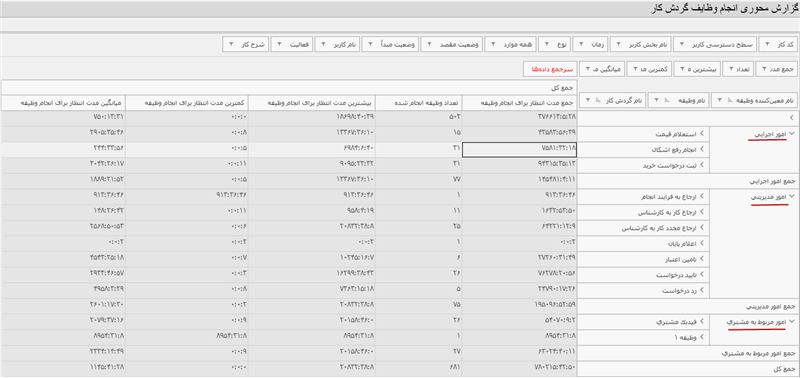Open filter arrow on میانگین data field
Screen dimensions: 800x378
[x=588, y=68]
